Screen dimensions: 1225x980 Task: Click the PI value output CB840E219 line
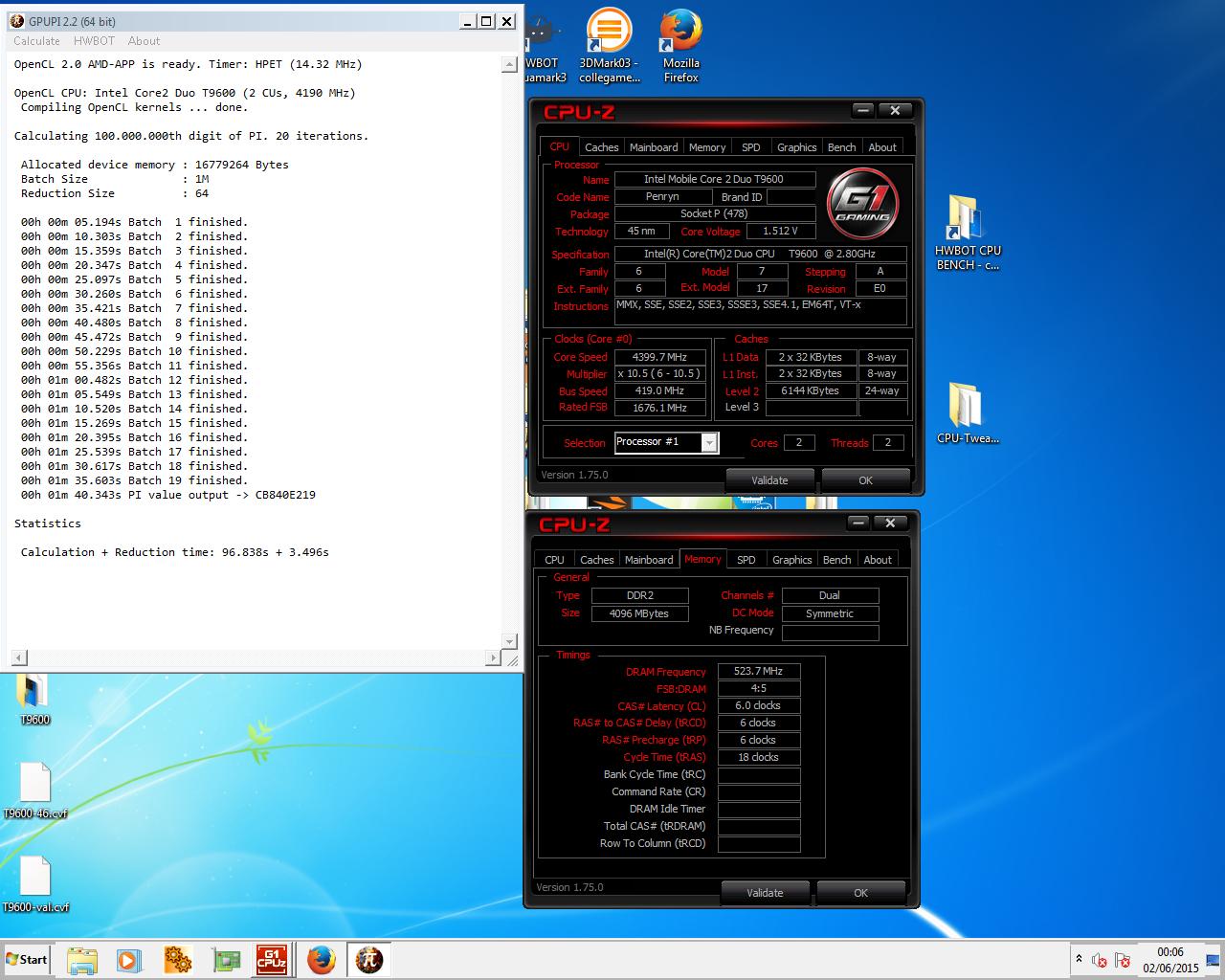[168, 495]
